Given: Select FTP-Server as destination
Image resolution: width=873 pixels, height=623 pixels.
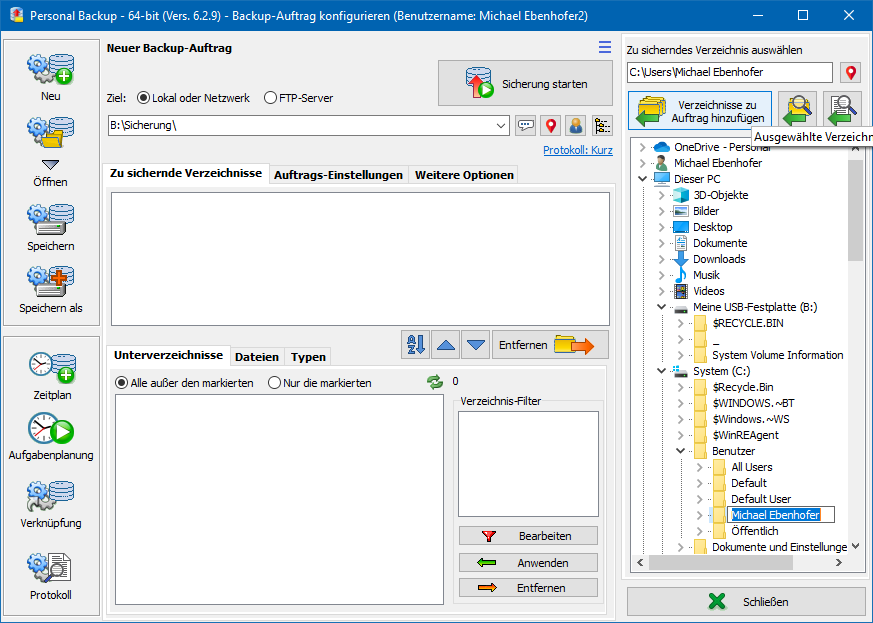Looking at the screenshot, I should point(298,98).
